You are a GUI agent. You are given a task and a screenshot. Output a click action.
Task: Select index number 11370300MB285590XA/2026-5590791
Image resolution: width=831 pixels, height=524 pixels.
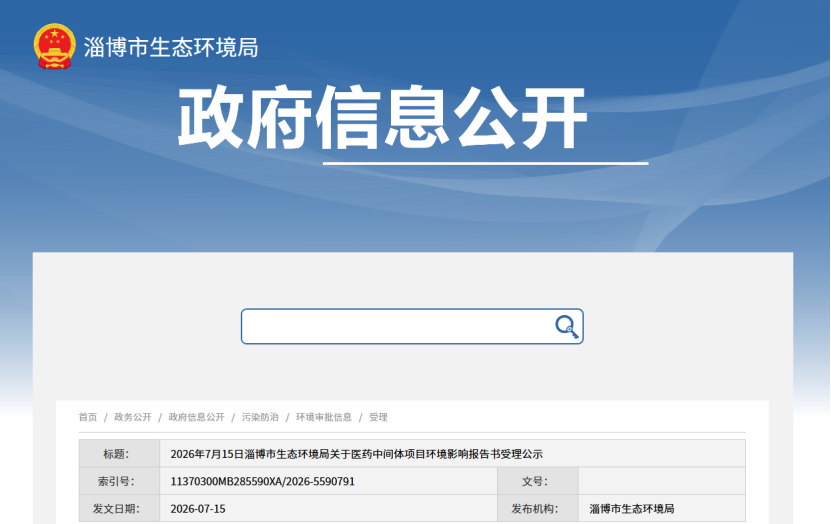coord(262,482)
